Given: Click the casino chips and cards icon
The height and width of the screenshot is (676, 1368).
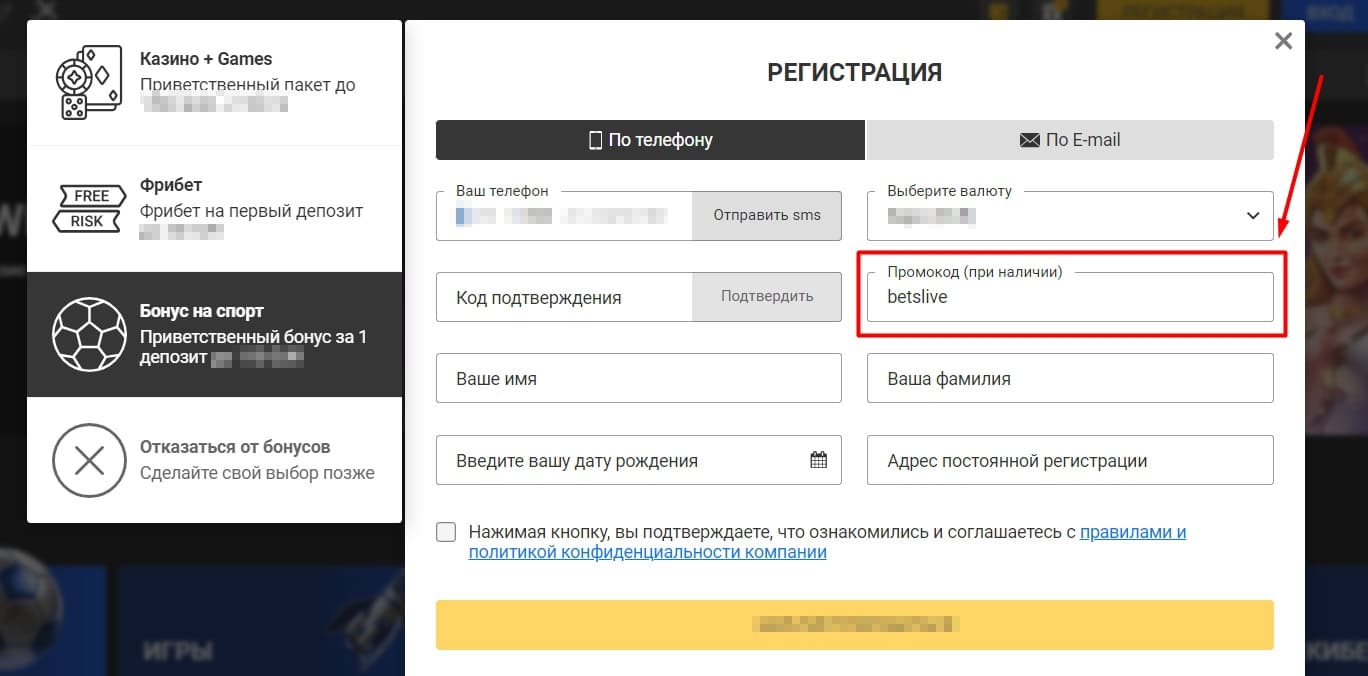Looking at the screenshot, I should pyautogui.click(x=89, y=83).
